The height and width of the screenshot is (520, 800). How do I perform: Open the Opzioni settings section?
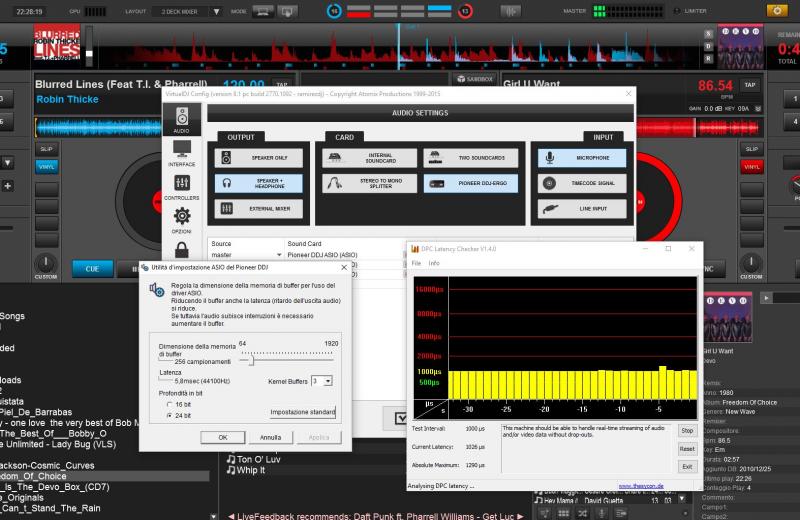pos(181,220)
